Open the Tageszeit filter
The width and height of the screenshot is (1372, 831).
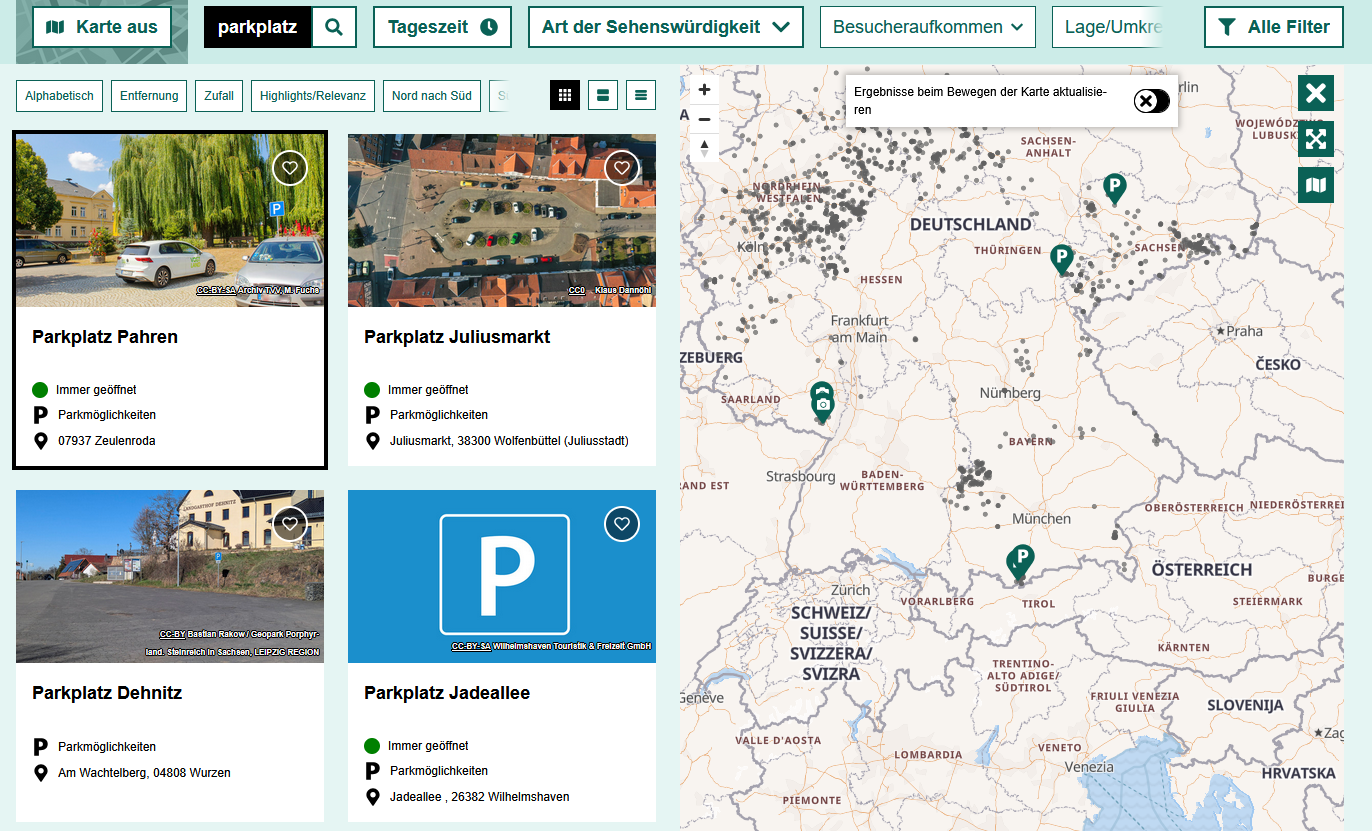click(x=442, y=27)
